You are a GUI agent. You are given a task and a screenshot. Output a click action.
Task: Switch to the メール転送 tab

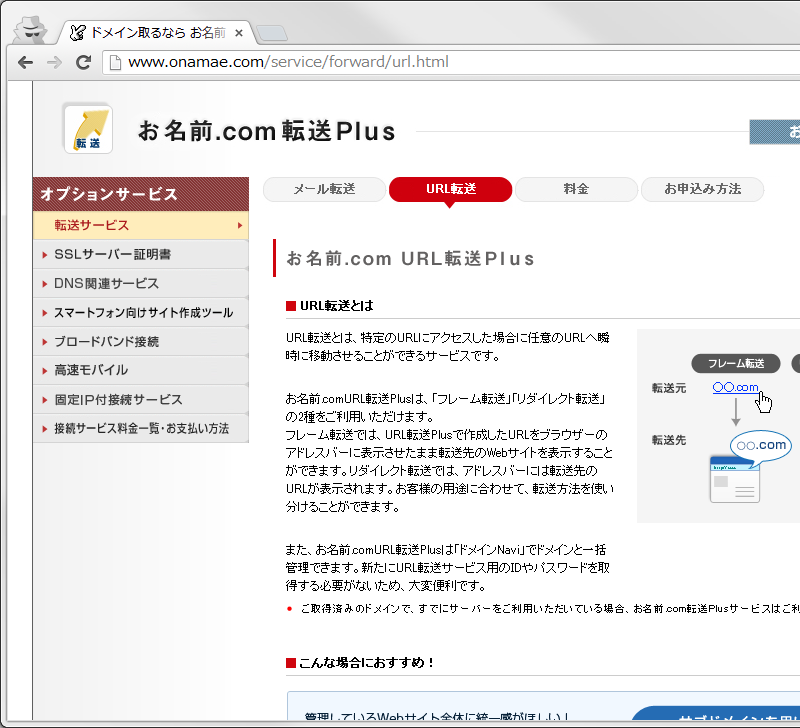(x=324, y=189)
